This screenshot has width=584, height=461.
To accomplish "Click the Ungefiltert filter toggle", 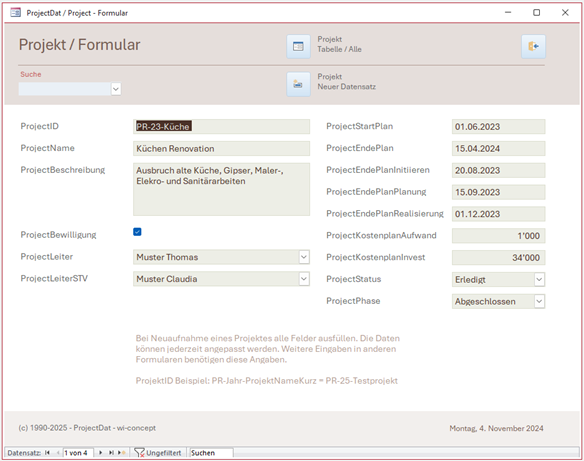I will pyautogui.click(x=158, y=453).
